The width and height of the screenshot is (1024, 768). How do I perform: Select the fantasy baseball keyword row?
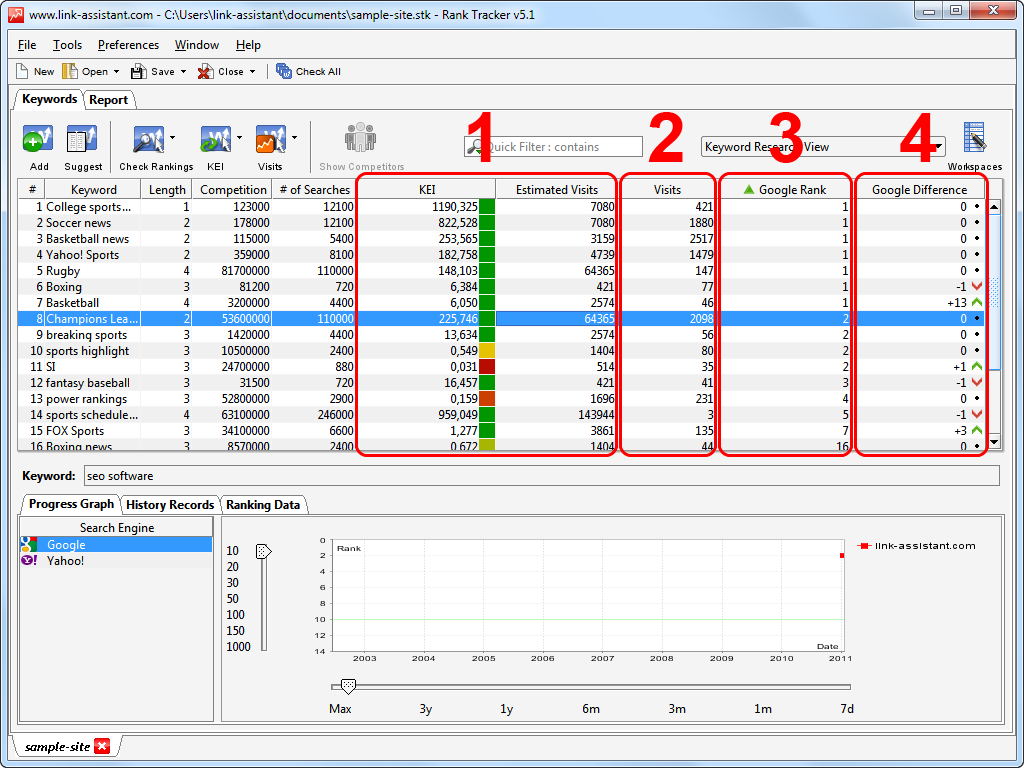[502, 383]
